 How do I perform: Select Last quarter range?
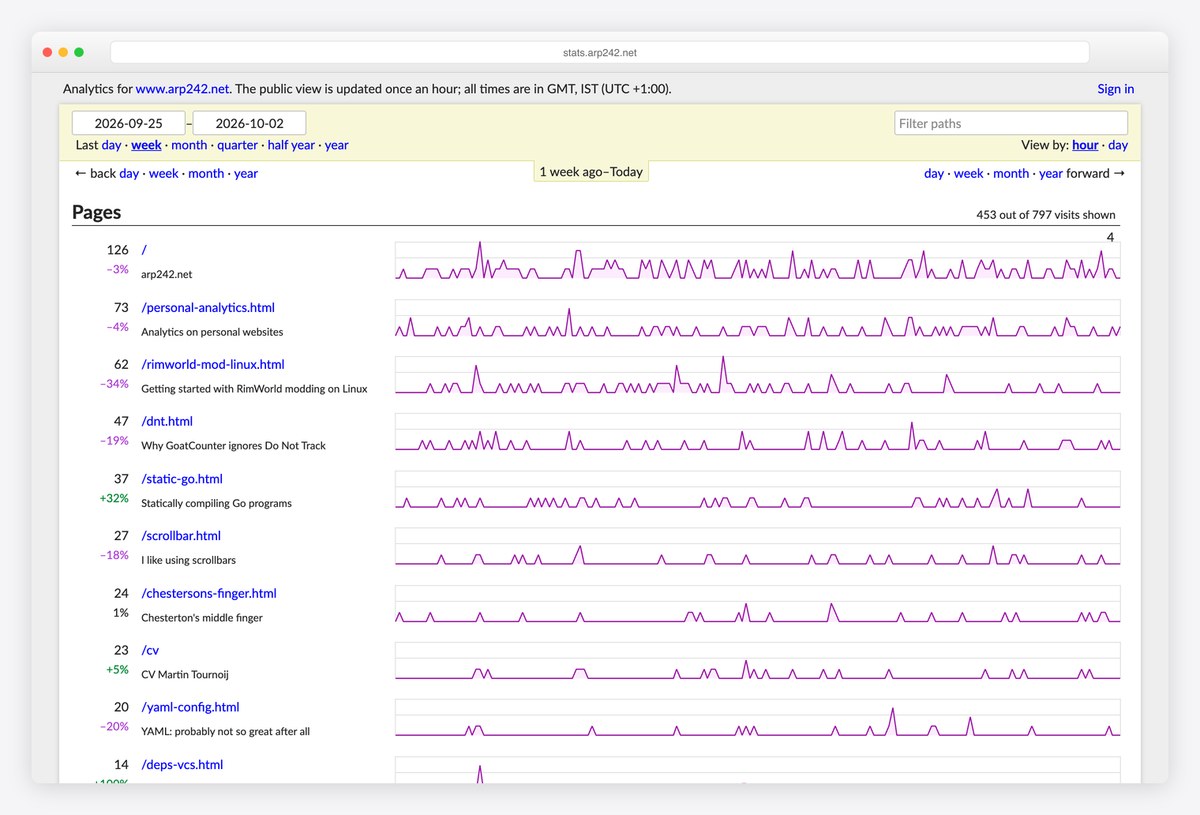click(237, 145)
